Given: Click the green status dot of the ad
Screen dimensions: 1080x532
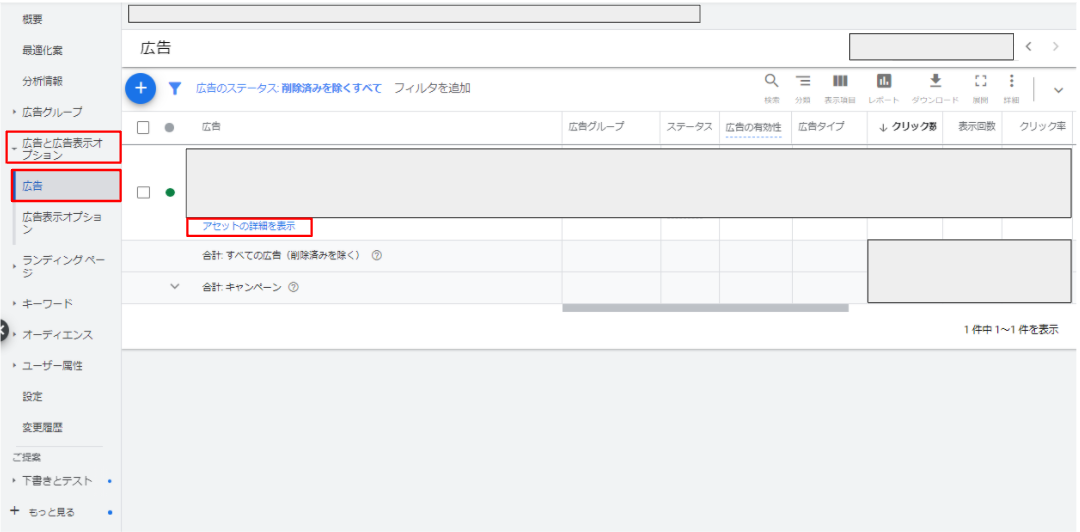Looking at the screenshot, I should [x=169, y=192].
